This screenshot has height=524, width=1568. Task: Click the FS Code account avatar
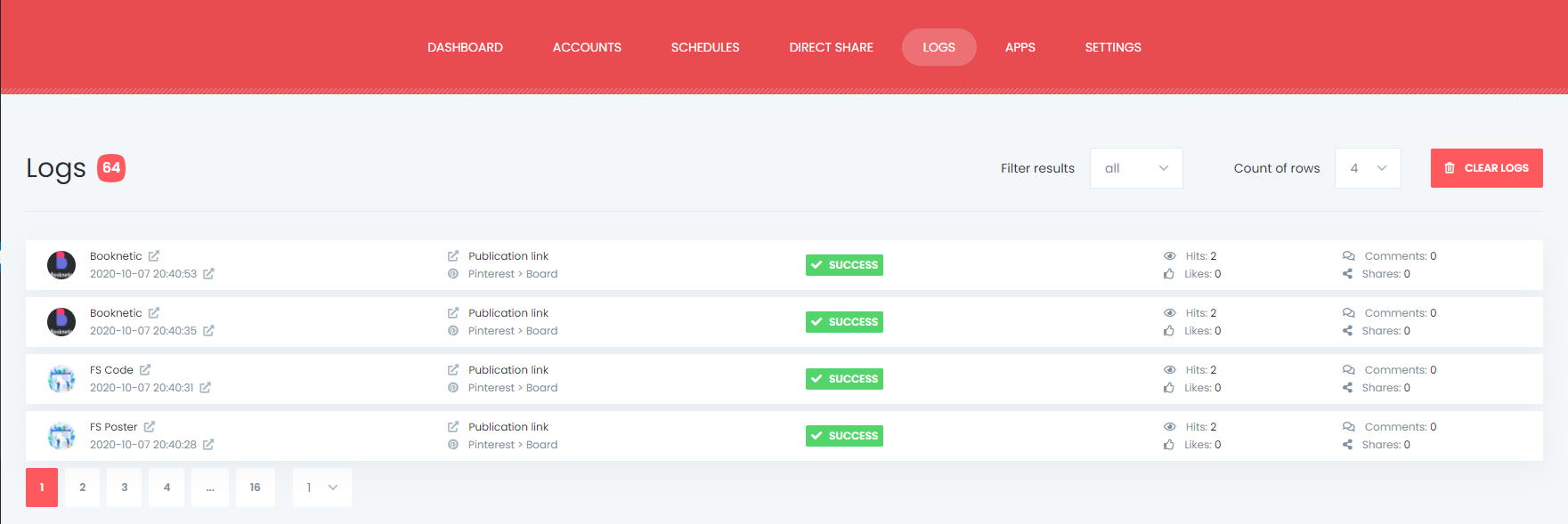[x=61, y=379]
